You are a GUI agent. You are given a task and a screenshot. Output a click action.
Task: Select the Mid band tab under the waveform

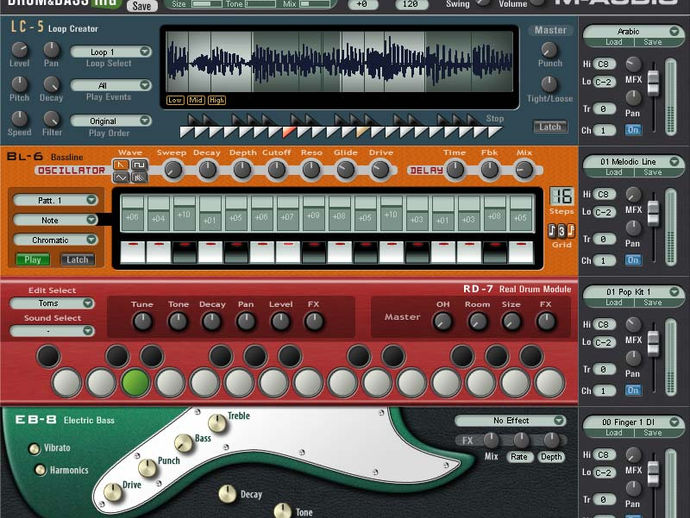[196, 100]
